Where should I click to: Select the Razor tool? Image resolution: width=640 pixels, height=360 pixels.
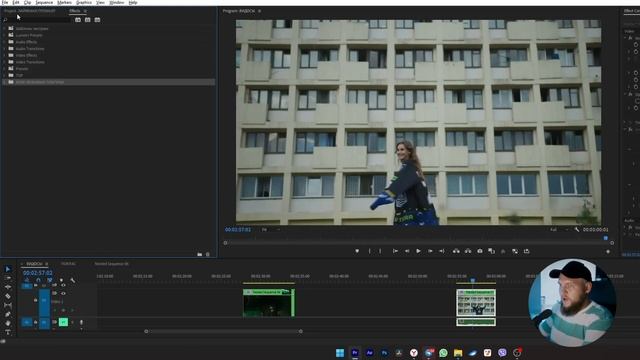pos(8,296)
